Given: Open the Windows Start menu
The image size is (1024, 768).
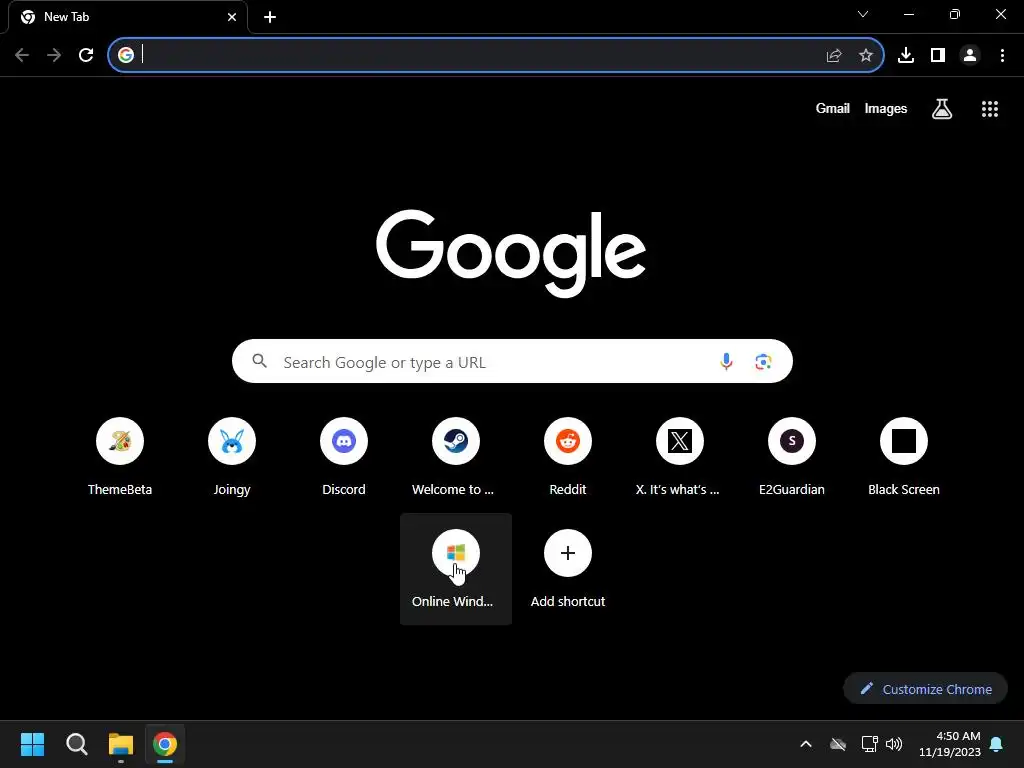Looking at the screenshot, I should 32,744.
